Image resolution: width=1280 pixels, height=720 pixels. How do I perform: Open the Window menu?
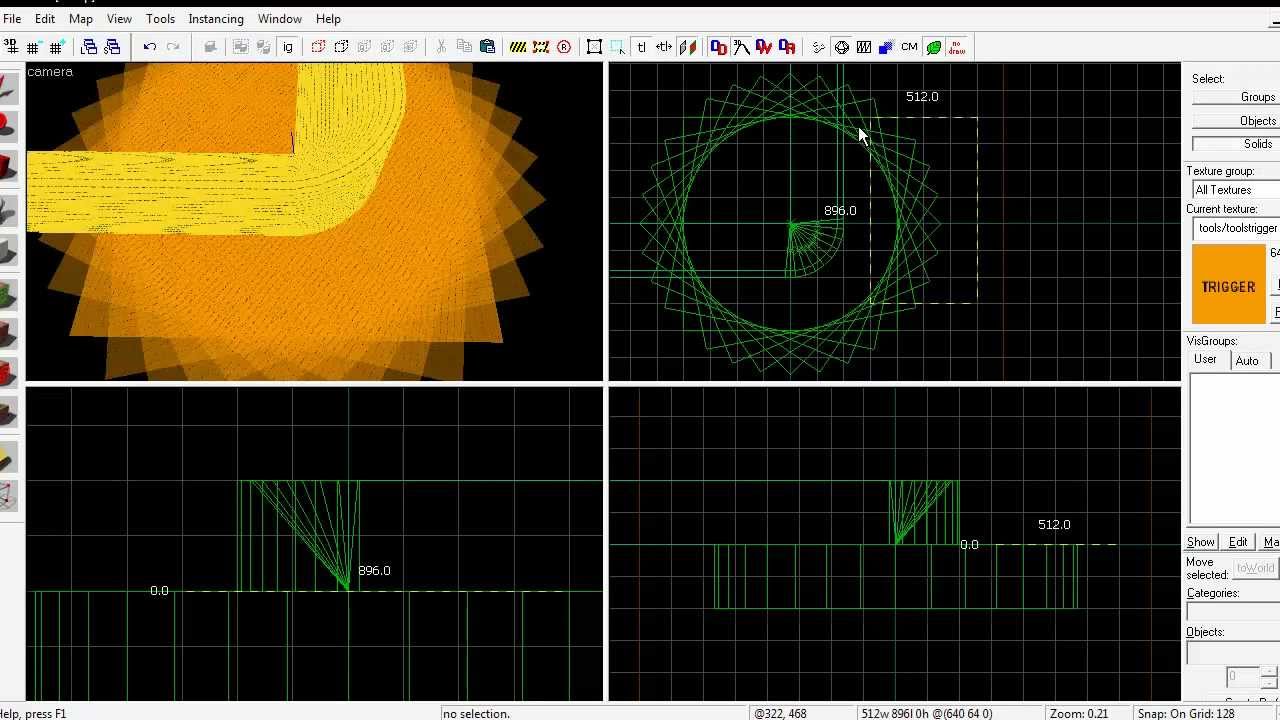[280, 19]
